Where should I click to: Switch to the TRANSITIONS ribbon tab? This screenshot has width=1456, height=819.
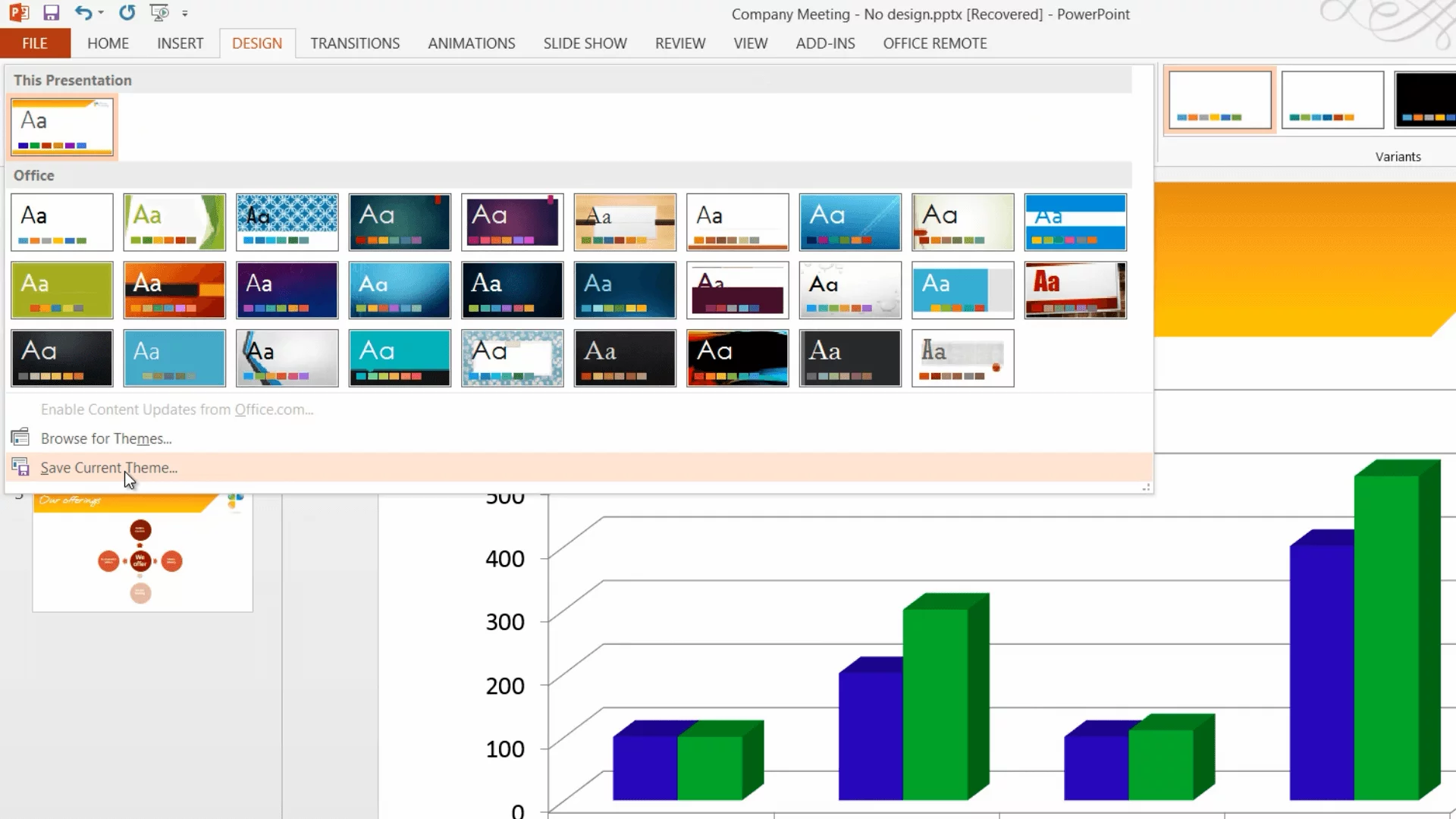click(355, 43)
